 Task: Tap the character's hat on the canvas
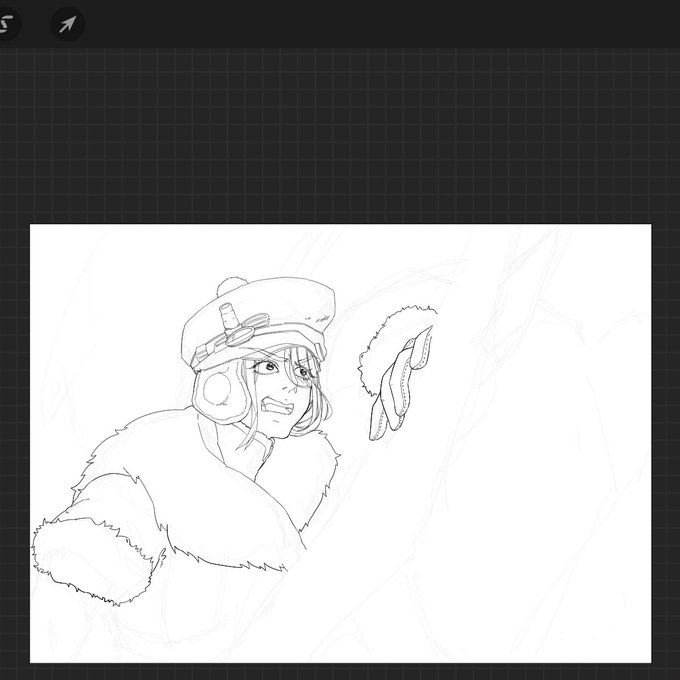point(258,323)
